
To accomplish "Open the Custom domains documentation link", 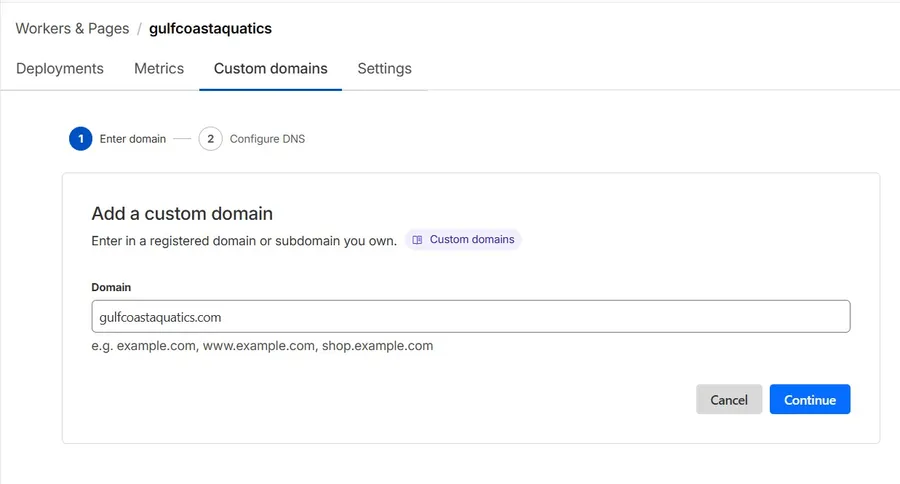I will pos(463,239).
